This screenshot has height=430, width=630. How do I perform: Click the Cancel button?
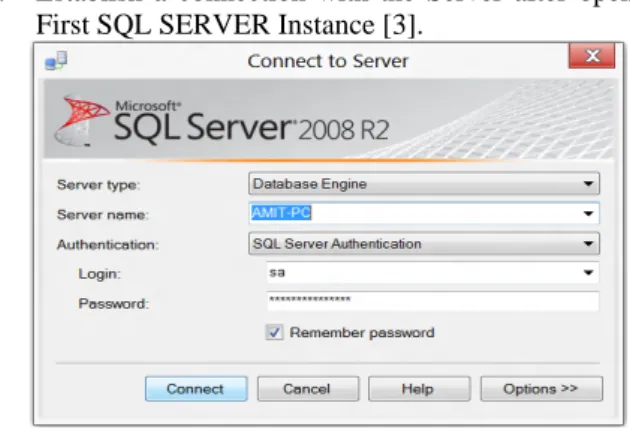point(308,389)
